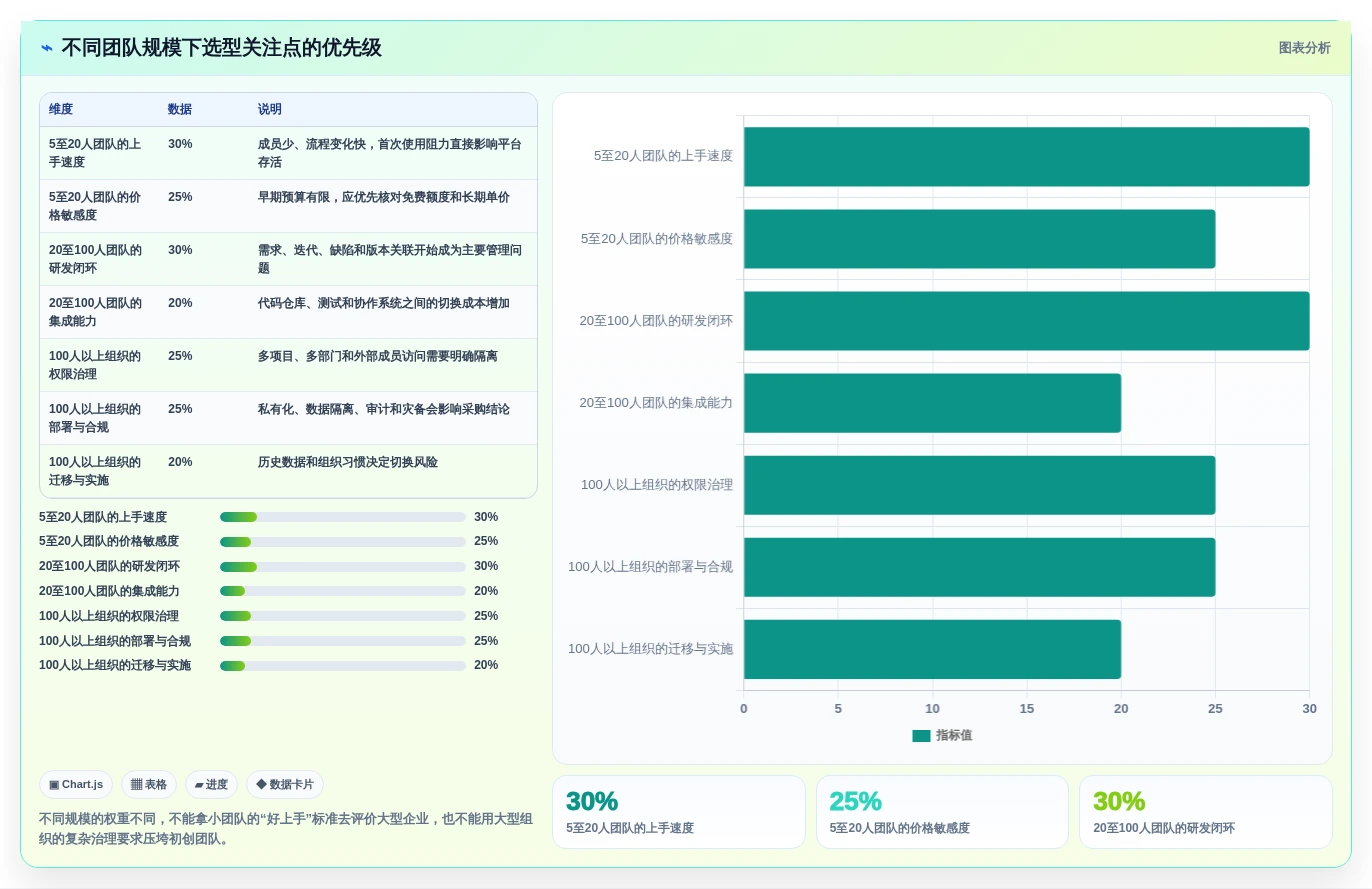Select table row 20至100人团队的研发闭环

click(288, 259)
